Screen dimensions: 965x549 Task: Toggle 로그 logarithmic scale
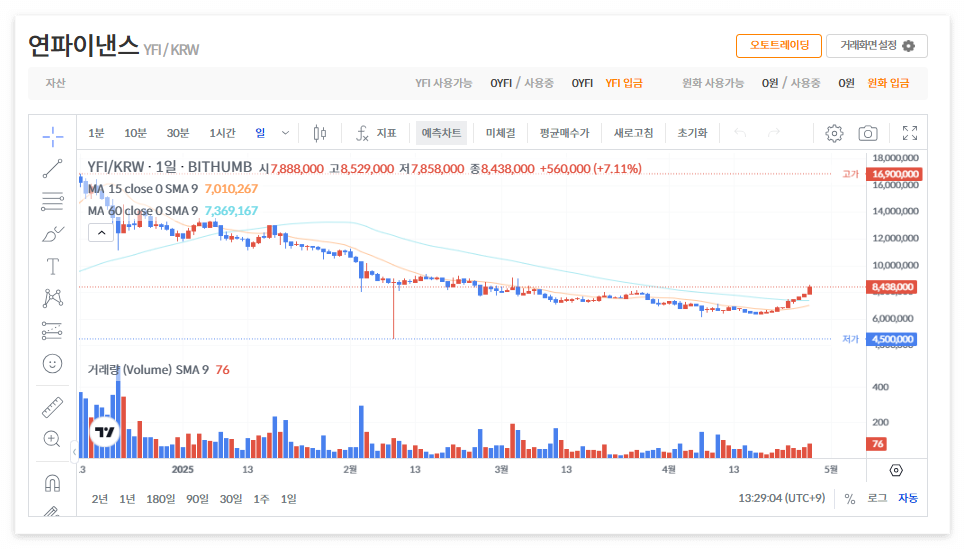pos(877,498)
